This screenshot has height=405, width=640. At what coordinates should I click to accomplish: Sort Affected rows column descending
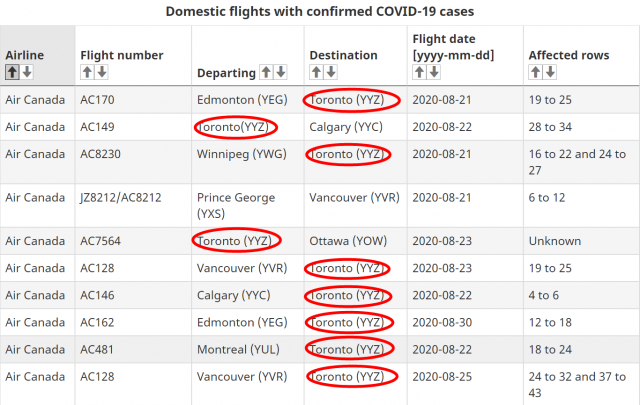coord(550,72)
